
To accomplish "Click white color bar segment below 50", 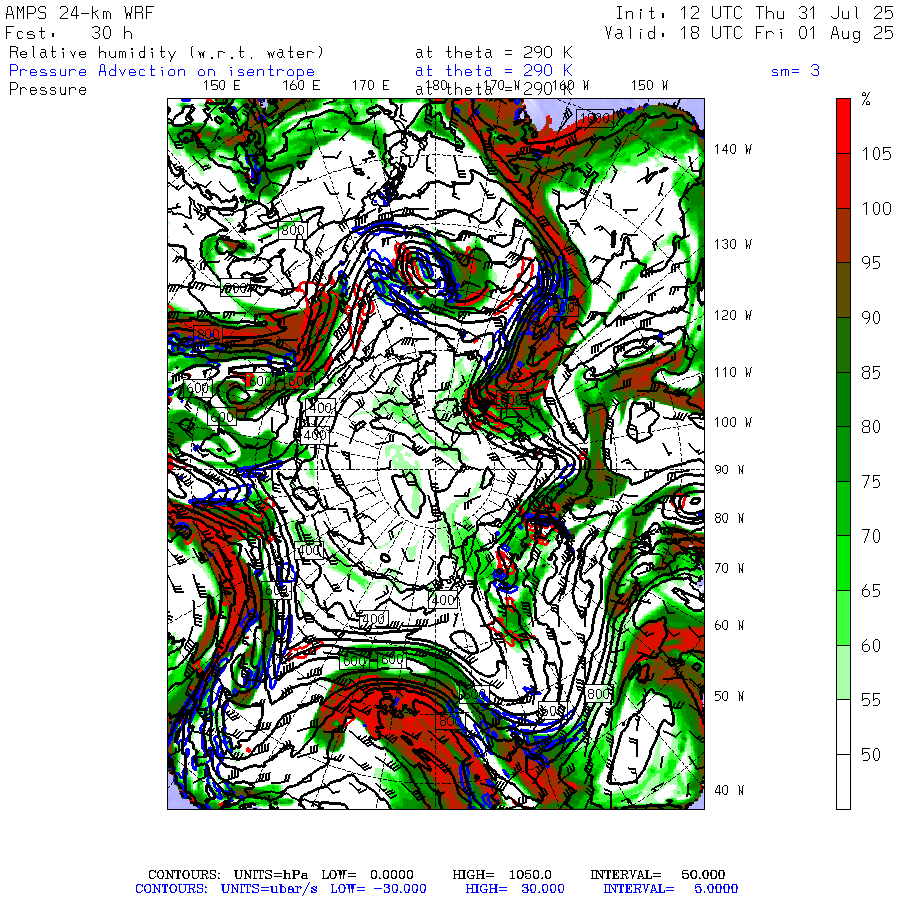I will [843, 782].
